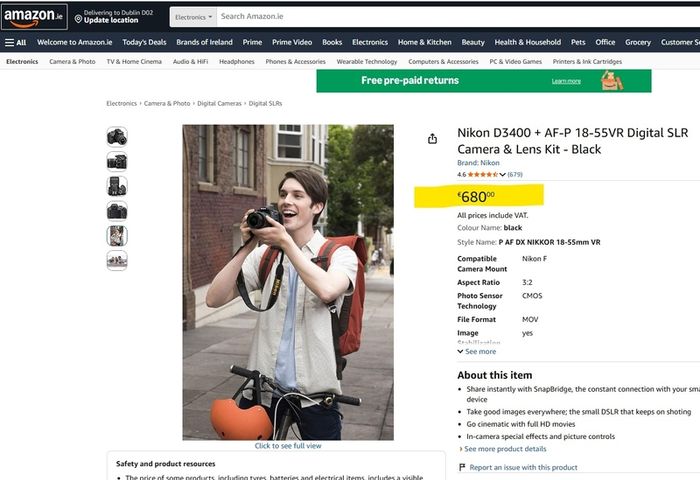Click Brand: Nikon link

478,163
